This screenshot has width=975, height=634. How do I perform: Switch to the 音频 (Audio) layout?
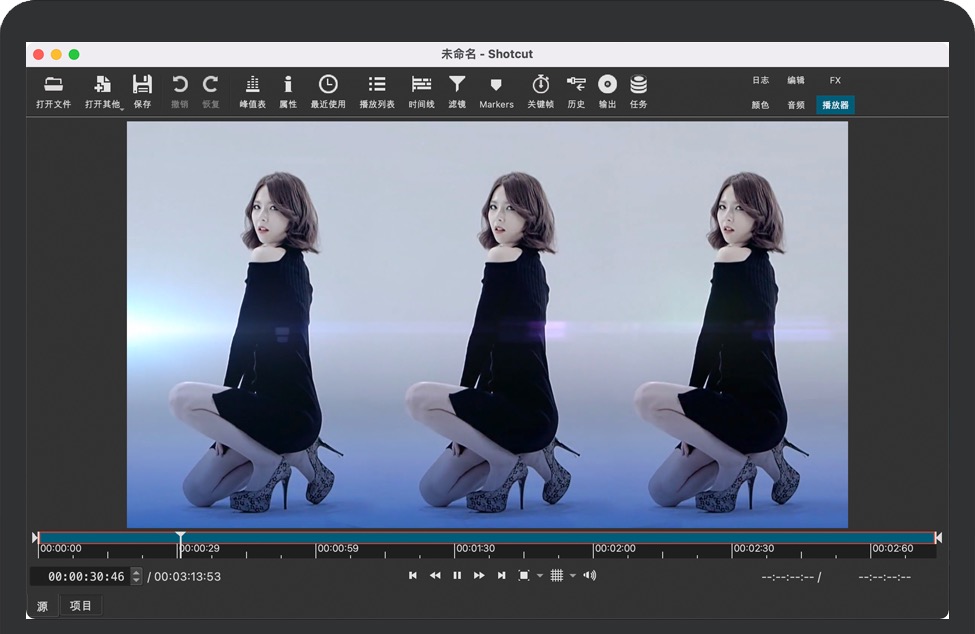795,105
